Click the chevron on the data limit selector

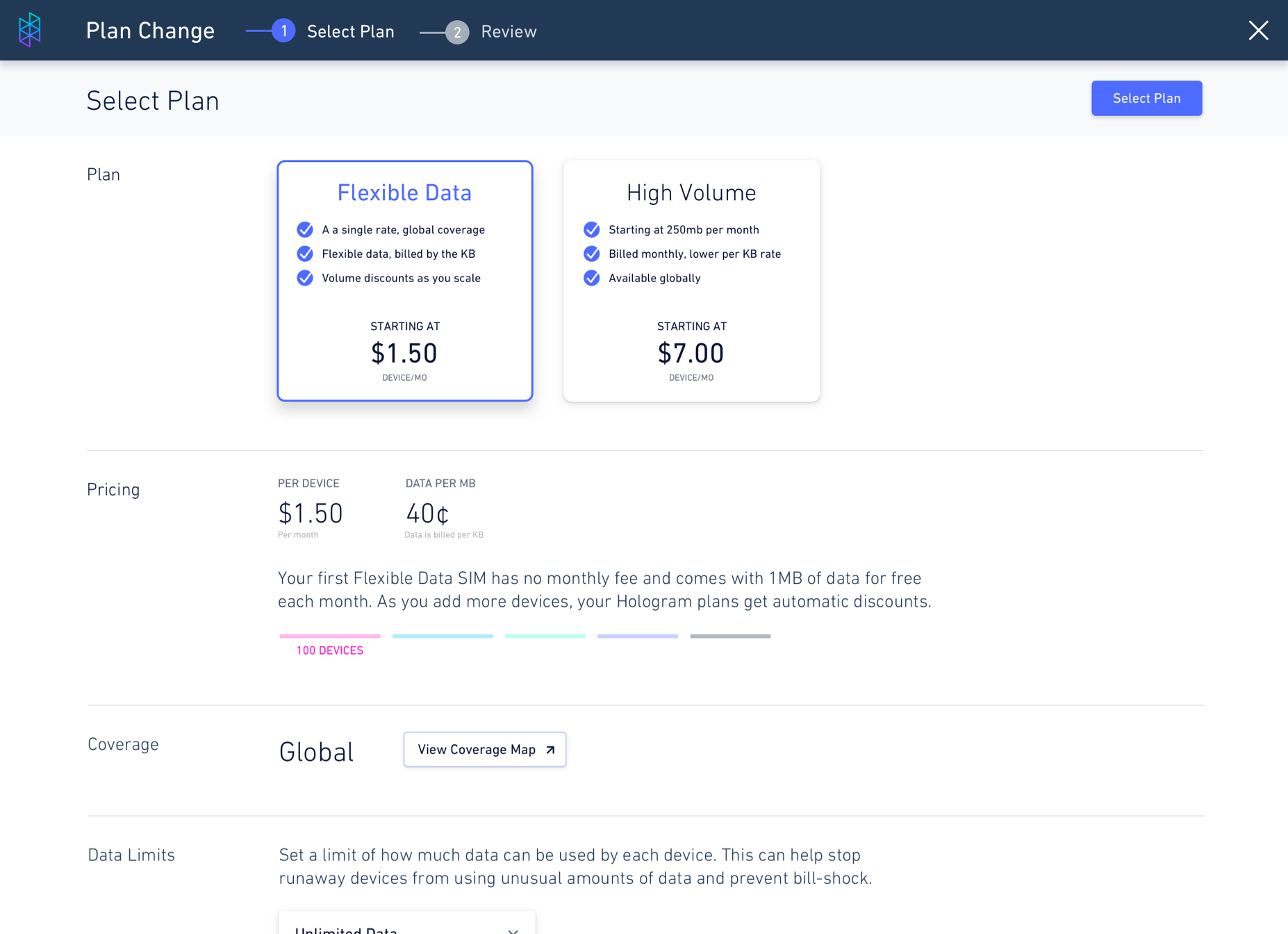[x=513, y=931]
